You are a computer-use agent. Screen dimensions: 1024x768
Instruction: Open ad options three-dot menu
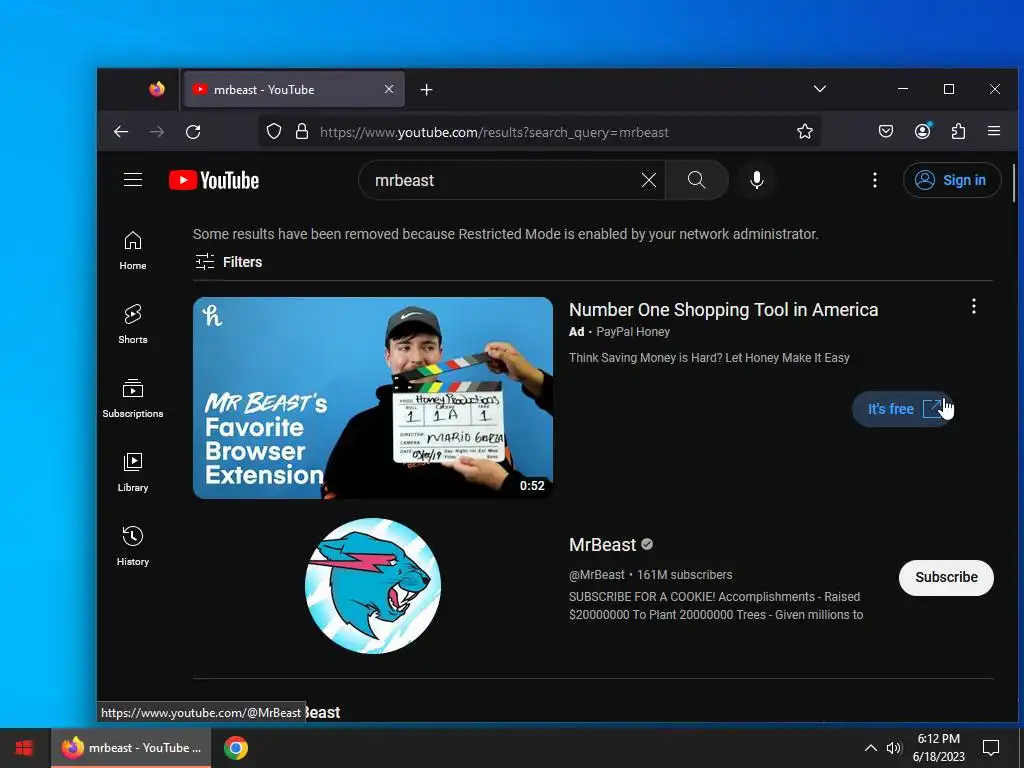click(x=973, y=306)
